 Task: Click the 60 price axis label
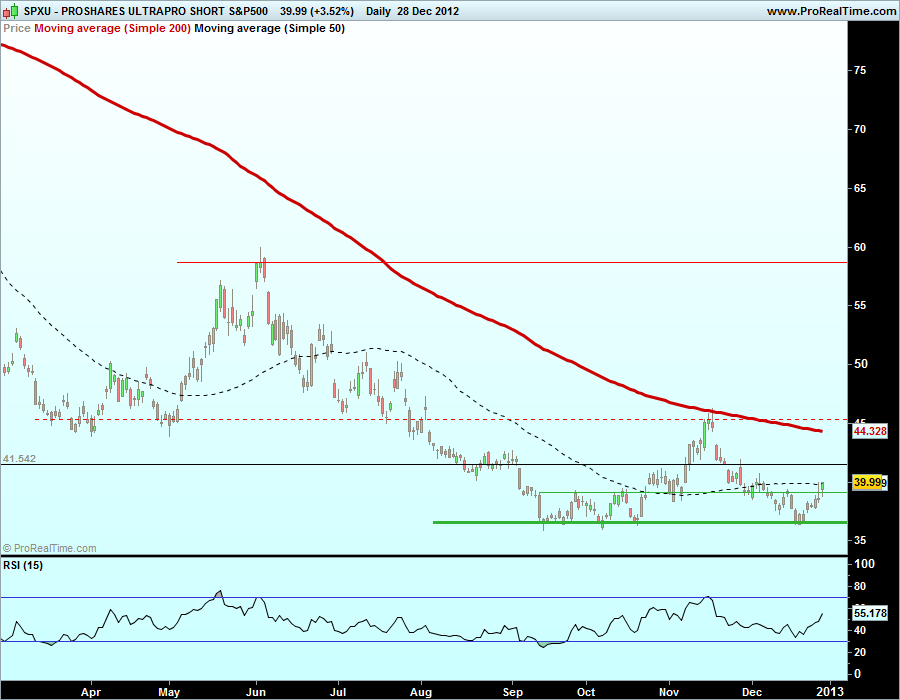click(x=860, y=247)
